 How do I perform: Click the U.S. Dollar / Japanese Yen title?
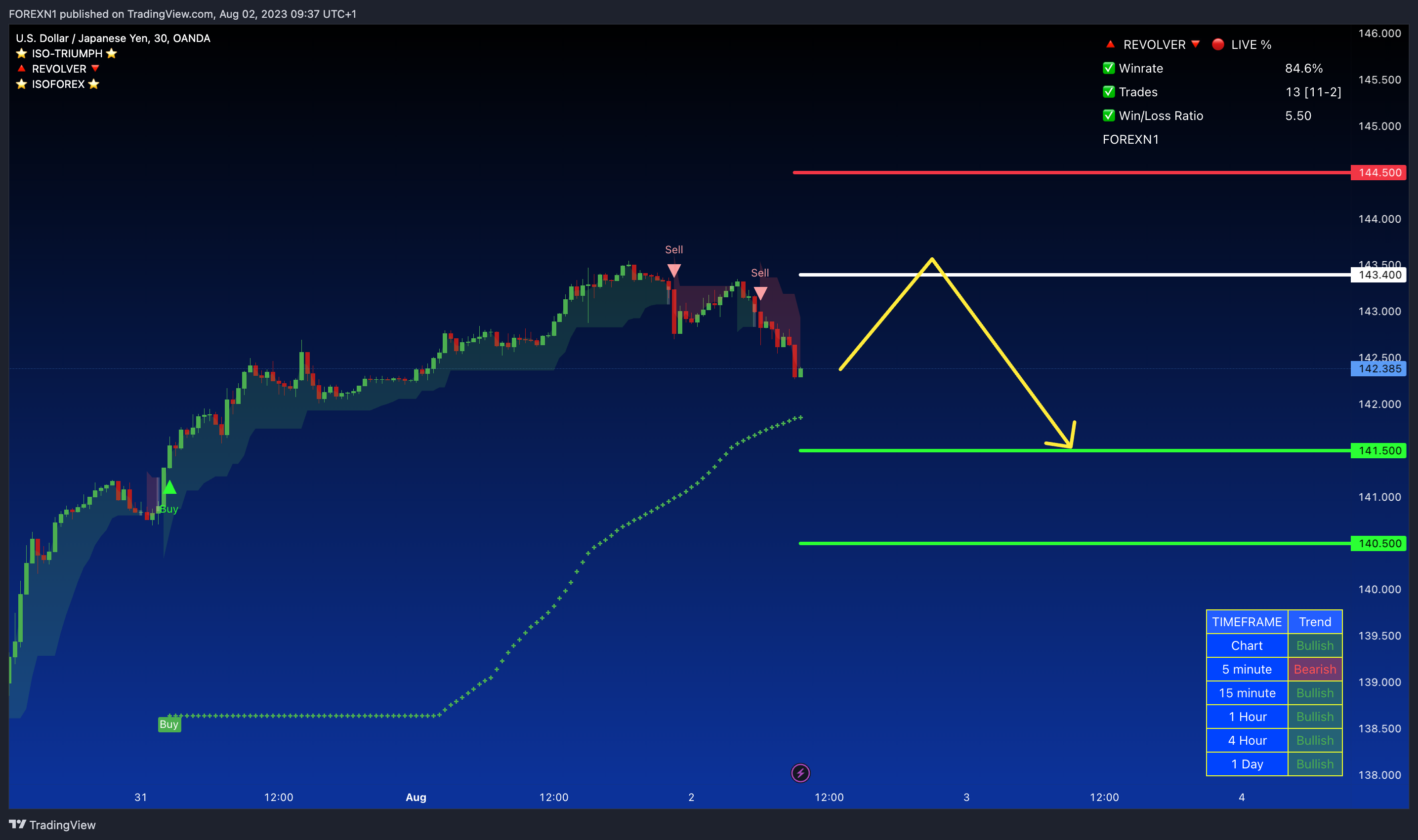113,38
